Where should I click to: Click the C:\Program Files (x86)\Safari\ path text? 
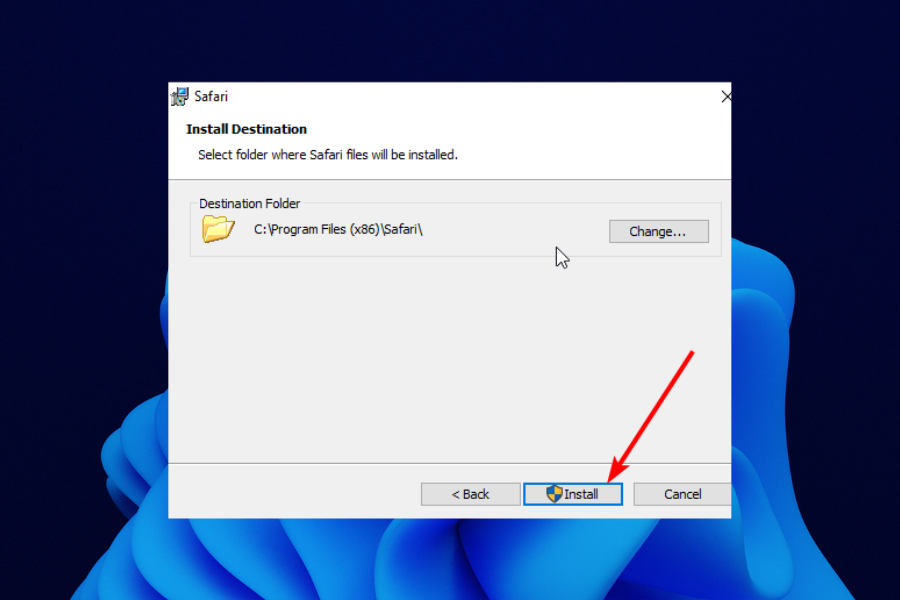tap(338, 230)
